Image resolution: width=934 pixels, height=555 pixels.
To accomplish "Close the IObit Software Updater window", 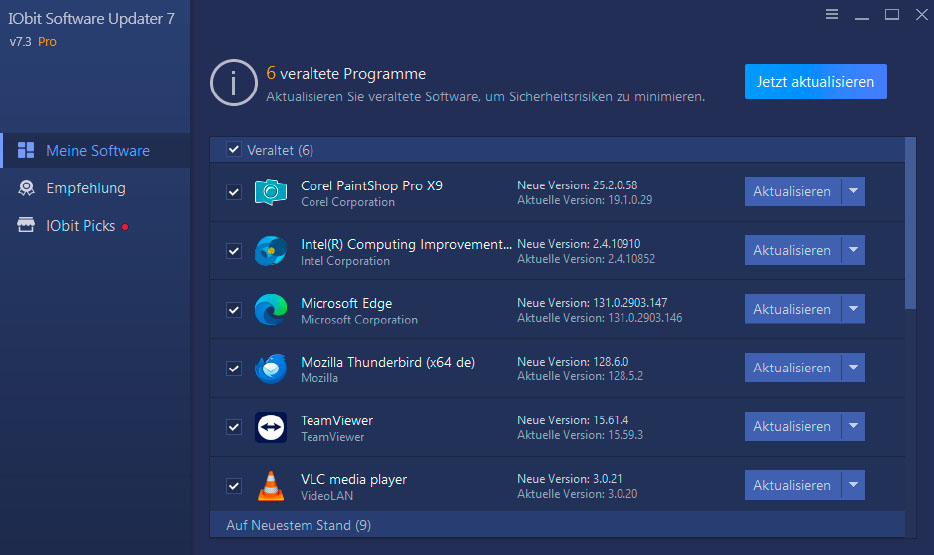I will 921,14.
